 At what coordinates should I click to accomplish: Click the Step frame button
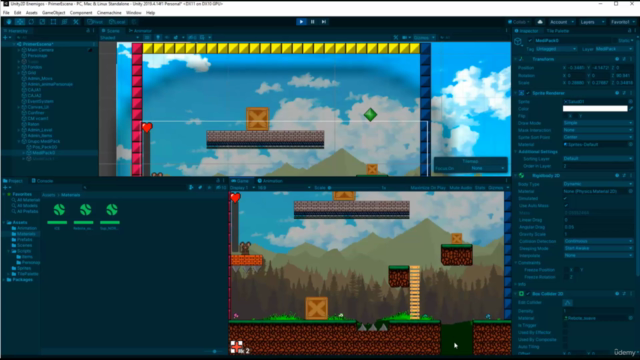point(324,22)
